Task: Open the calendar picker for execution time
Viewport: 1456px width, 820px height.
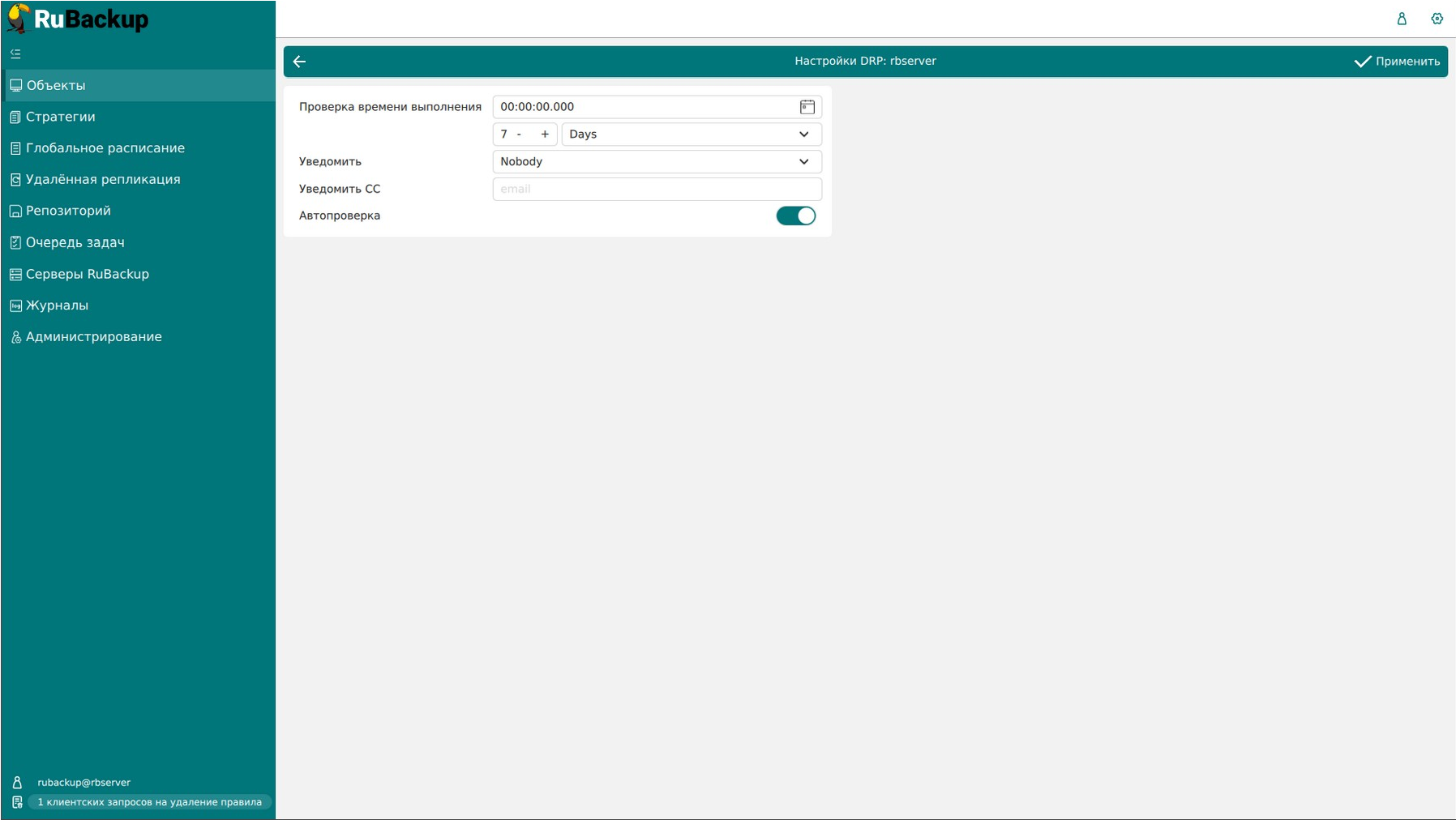Action: click(807, 107)
